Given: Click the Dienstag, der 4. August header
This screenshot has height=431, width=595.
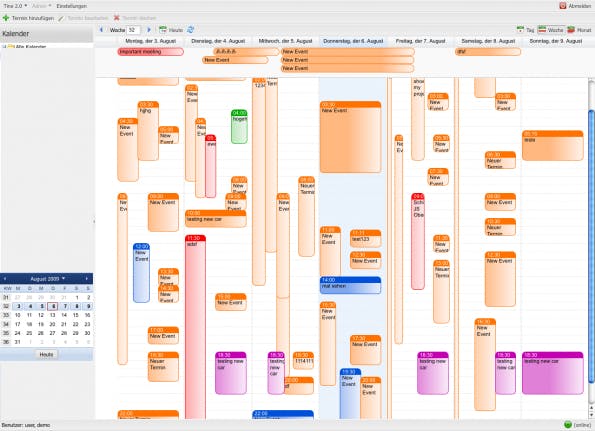Looking at the screenshot, I should (x=218, y=41).
